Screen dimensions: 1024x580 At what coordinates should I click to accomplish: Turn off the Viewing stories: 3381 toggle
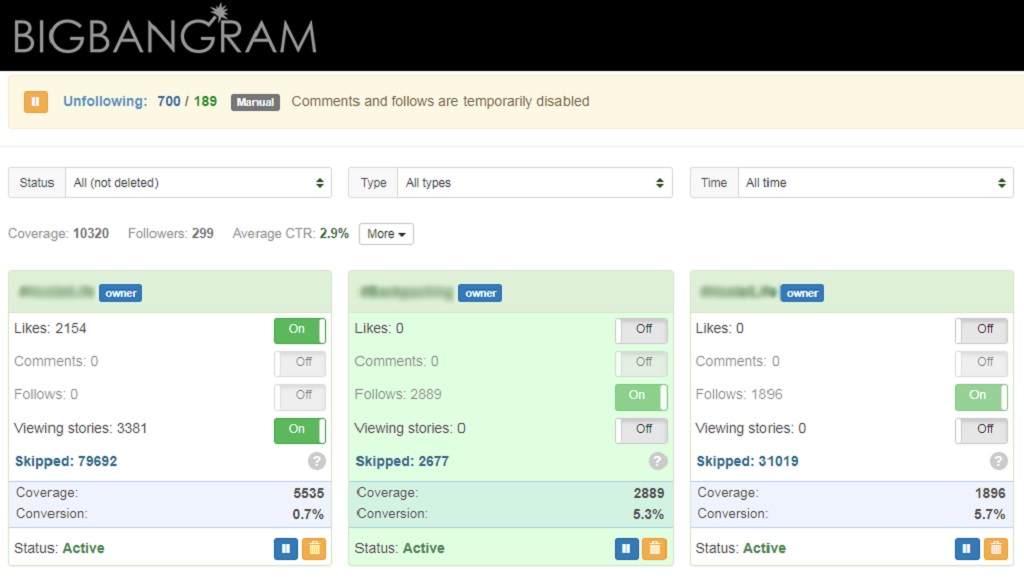[x=300, y=430]
